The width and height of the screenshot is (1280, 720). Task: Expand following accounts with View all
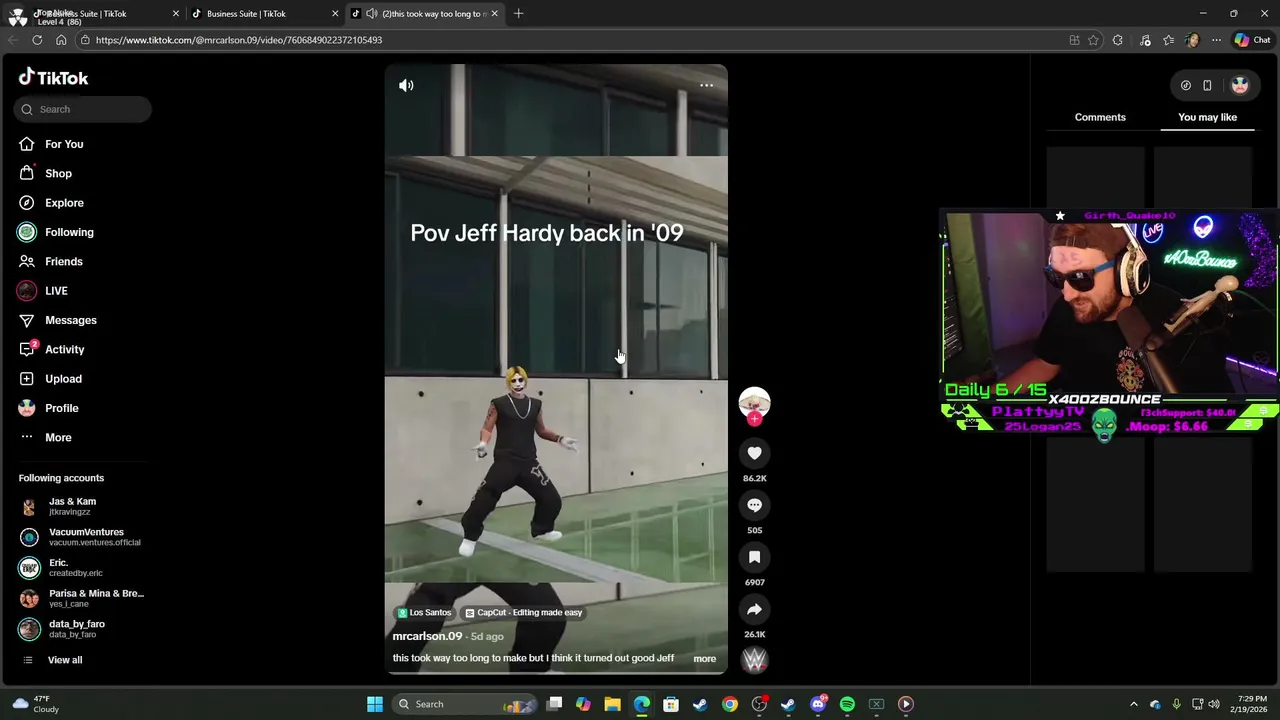coord(65,660)
